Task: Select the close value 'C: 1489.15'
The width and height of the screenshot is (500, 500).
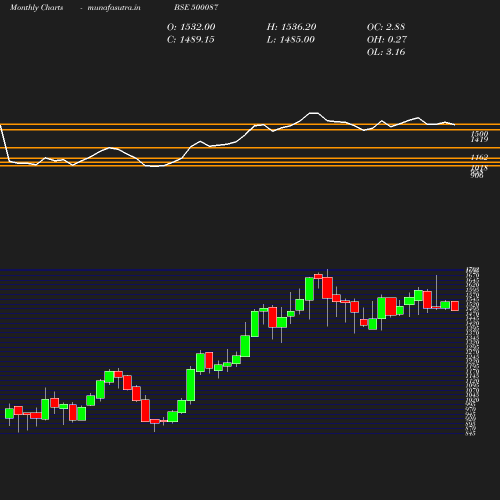Action: tap(191, 40)
